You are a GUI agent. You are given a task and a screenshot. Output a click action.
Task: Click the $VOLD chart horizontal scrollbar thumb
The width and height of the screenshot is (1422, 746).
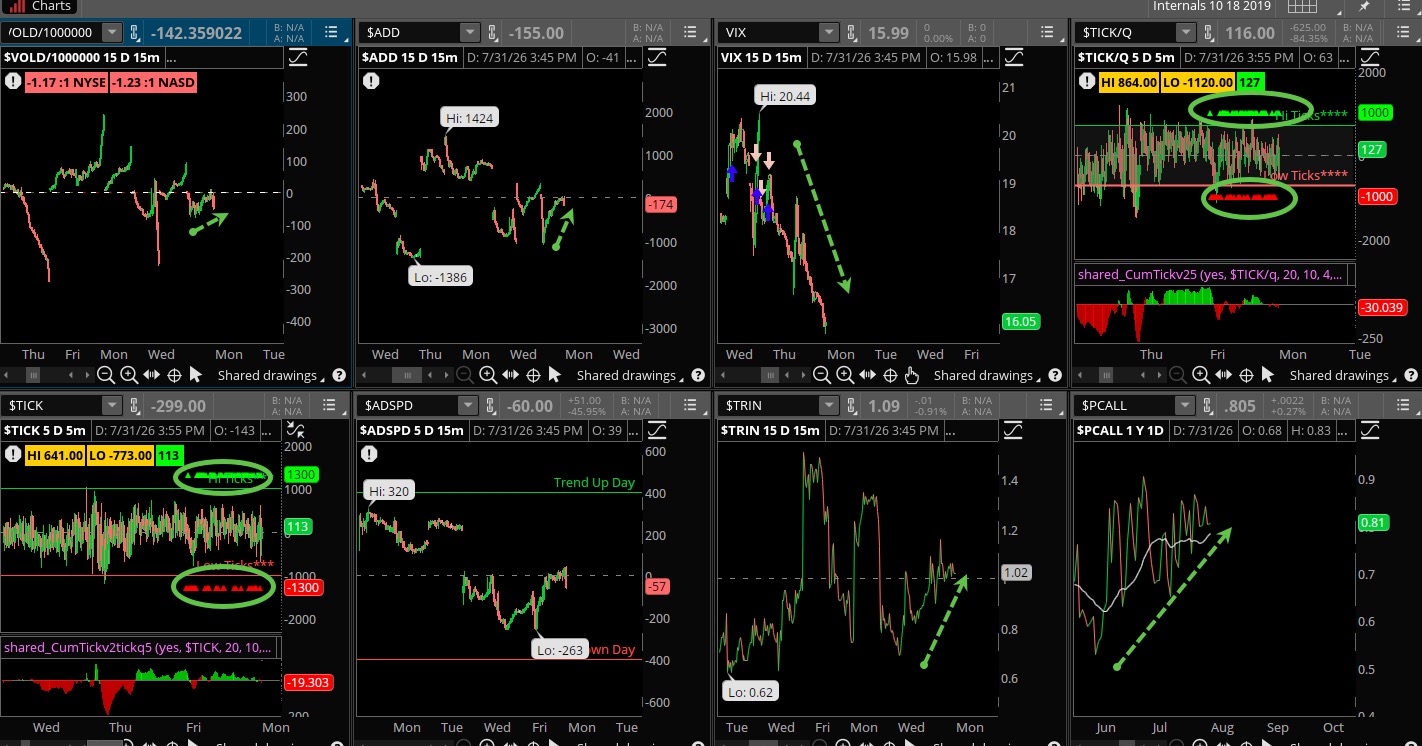(33, 375)
